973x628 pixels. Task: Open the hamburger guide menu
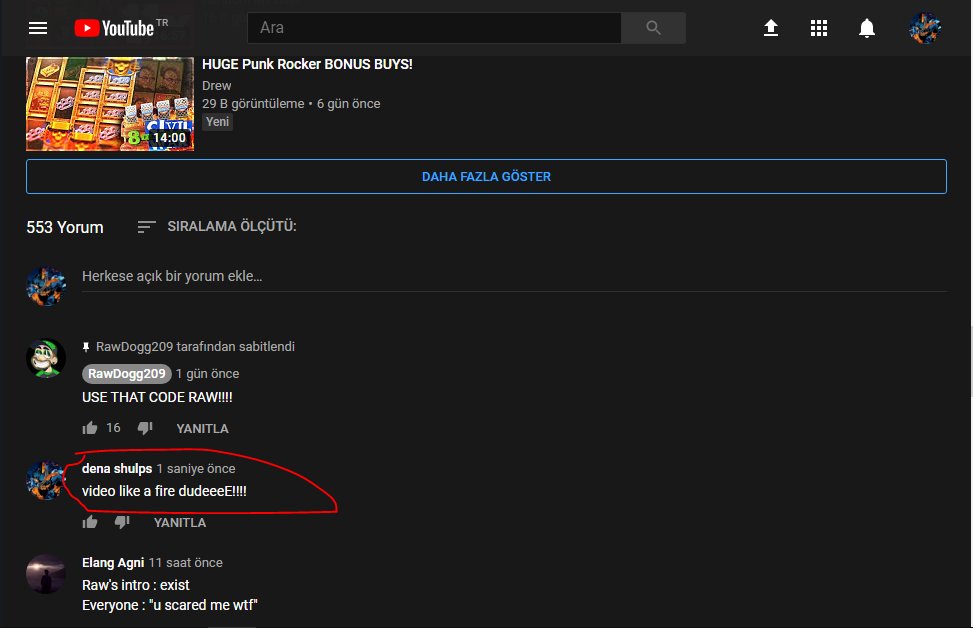point(38,28)
